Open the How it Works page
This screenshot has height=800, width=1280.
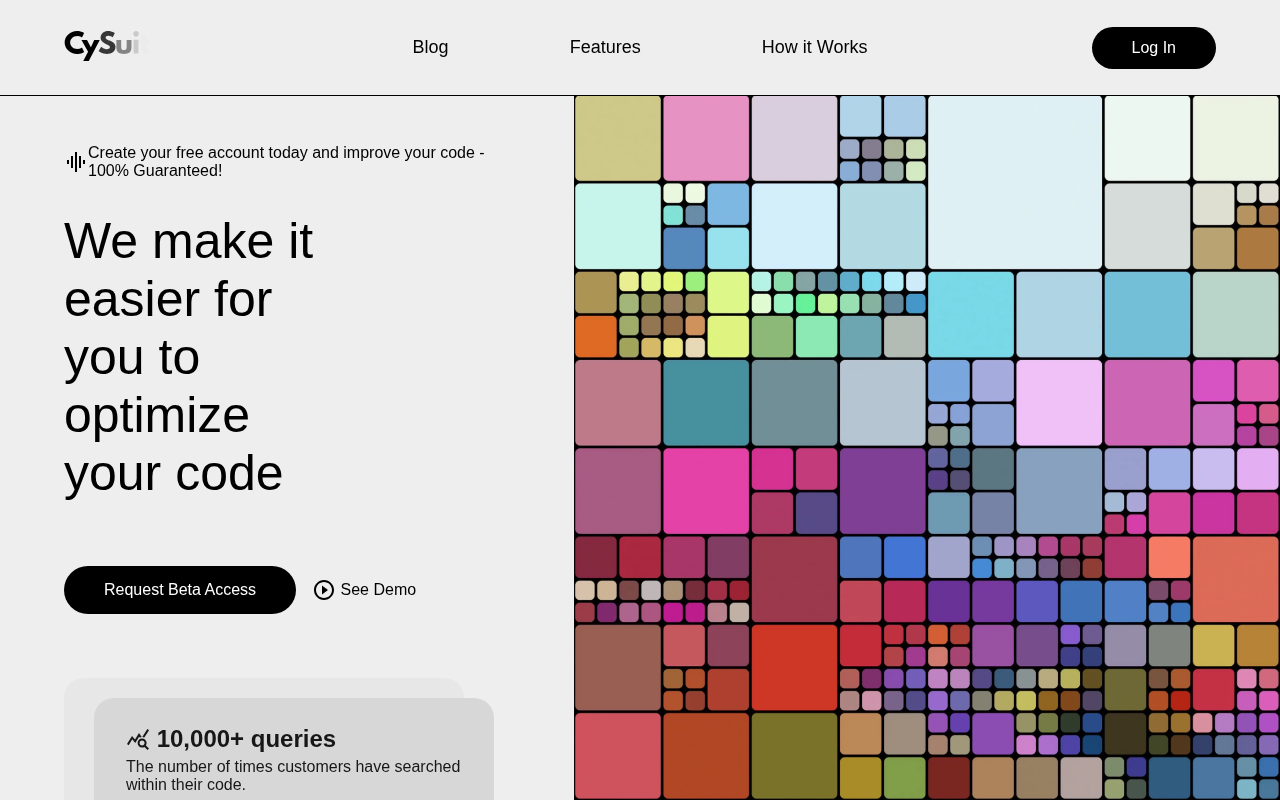tap(814, 47)
